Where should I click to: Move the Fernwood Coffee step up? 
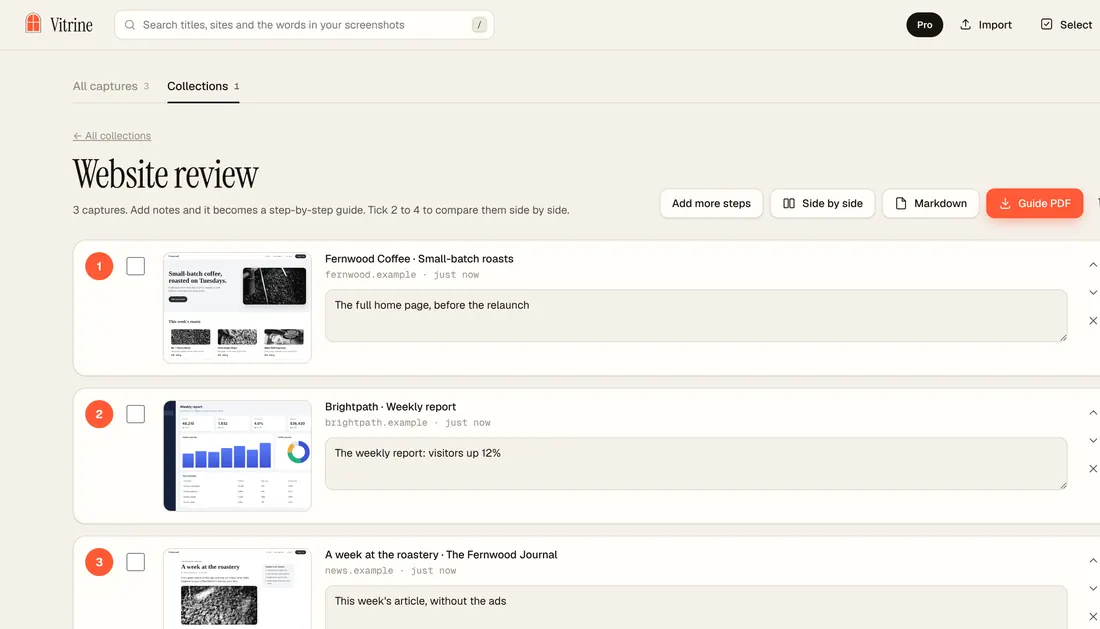pos(1092,265)
